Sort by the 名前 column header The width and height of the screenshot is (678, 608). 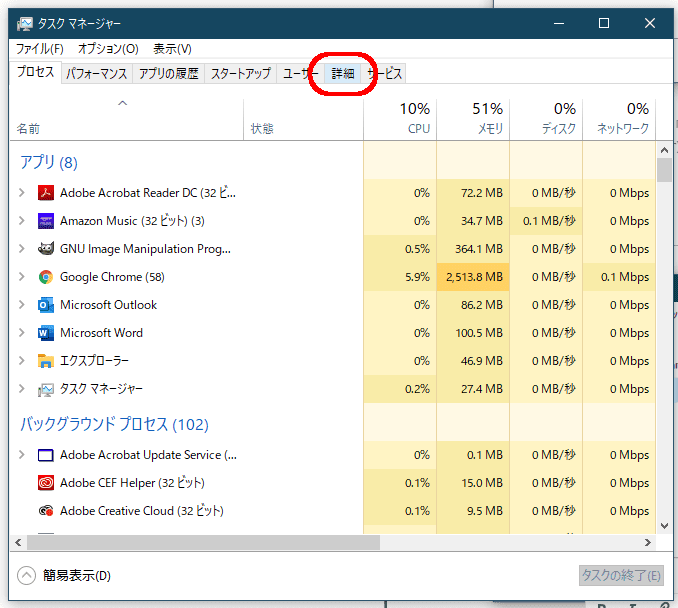pos(126,120)
